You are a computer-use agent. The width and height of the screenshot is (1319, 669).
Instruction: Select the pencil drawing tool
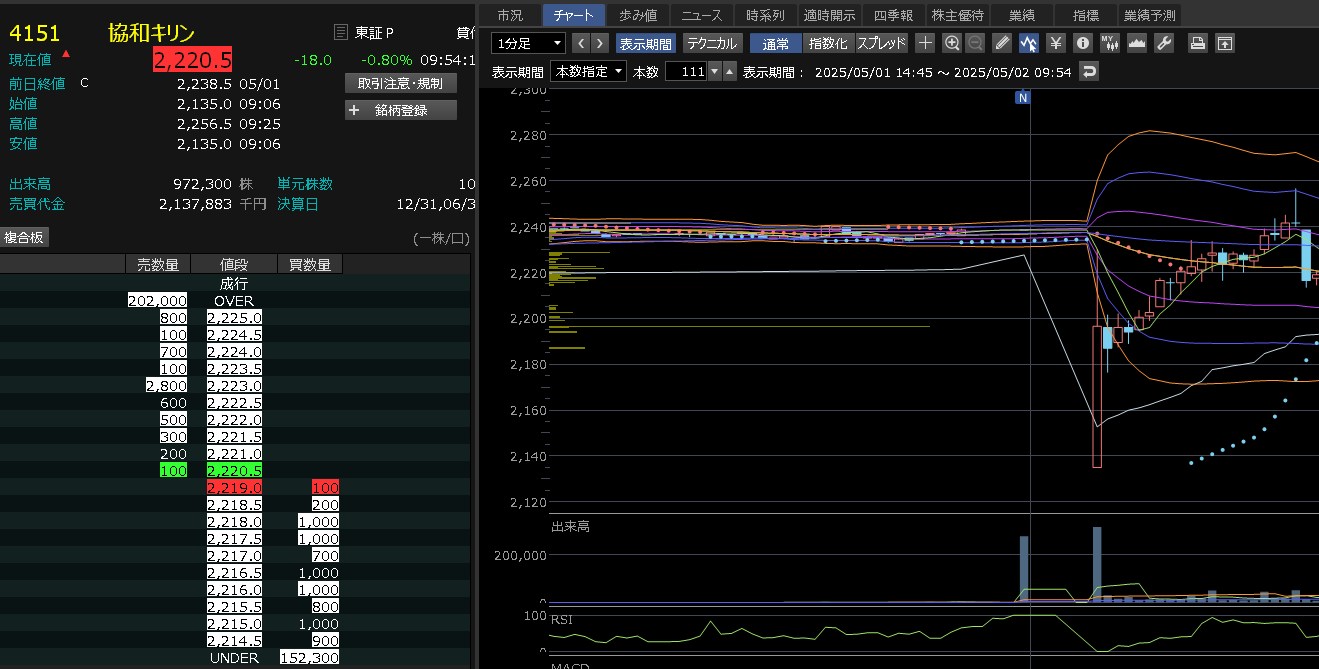[x=1003, y=43]
